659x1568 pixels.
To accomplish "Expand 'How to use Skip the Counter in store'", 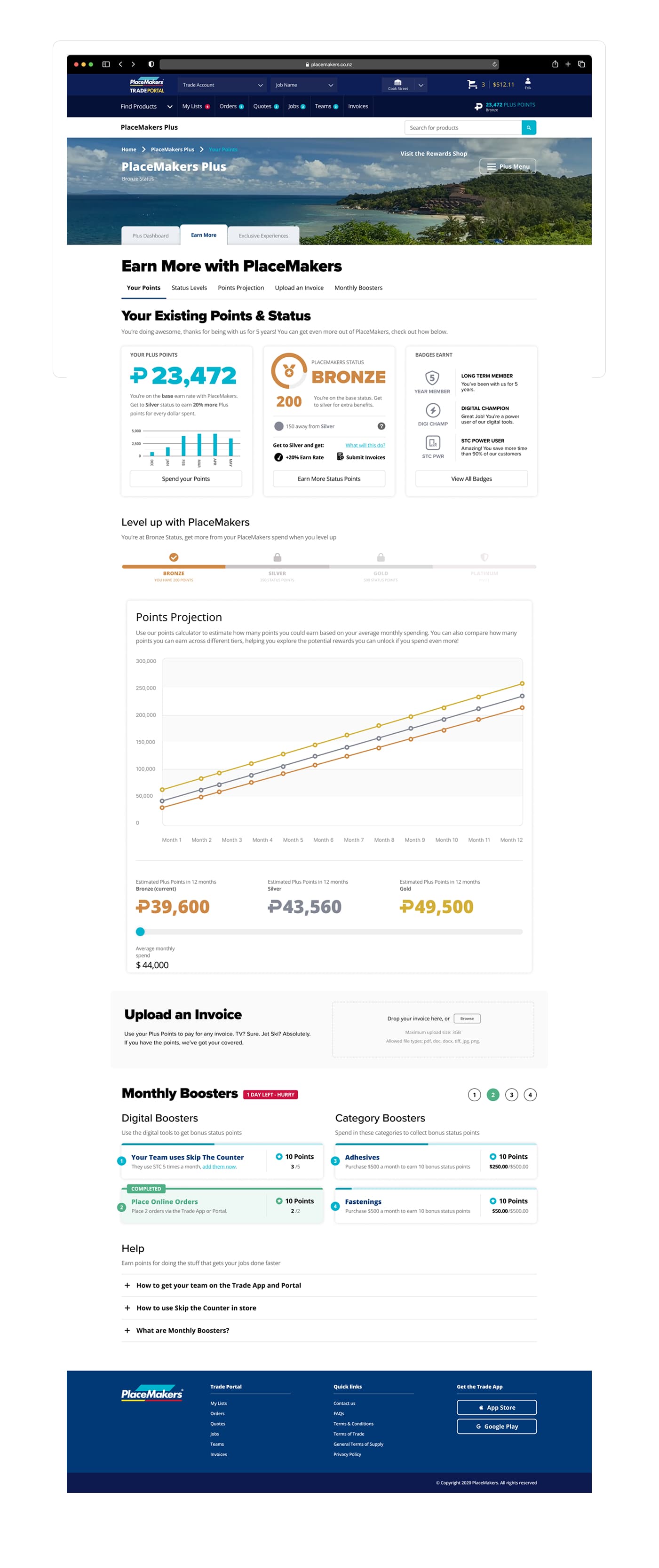I will pos(329,1308).
